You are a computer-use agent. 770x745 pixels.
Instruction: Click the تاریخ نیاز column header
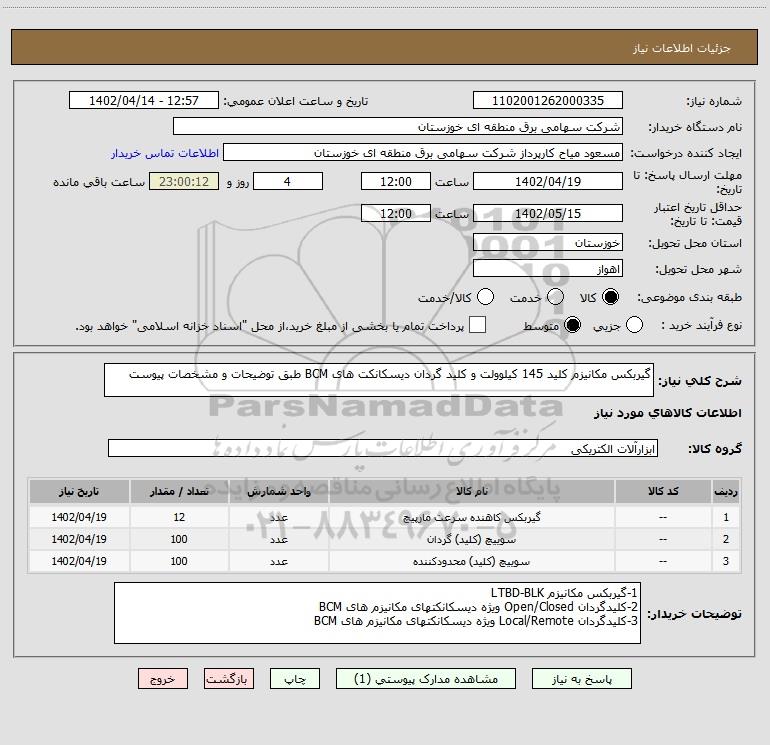(x=79, y=492)
